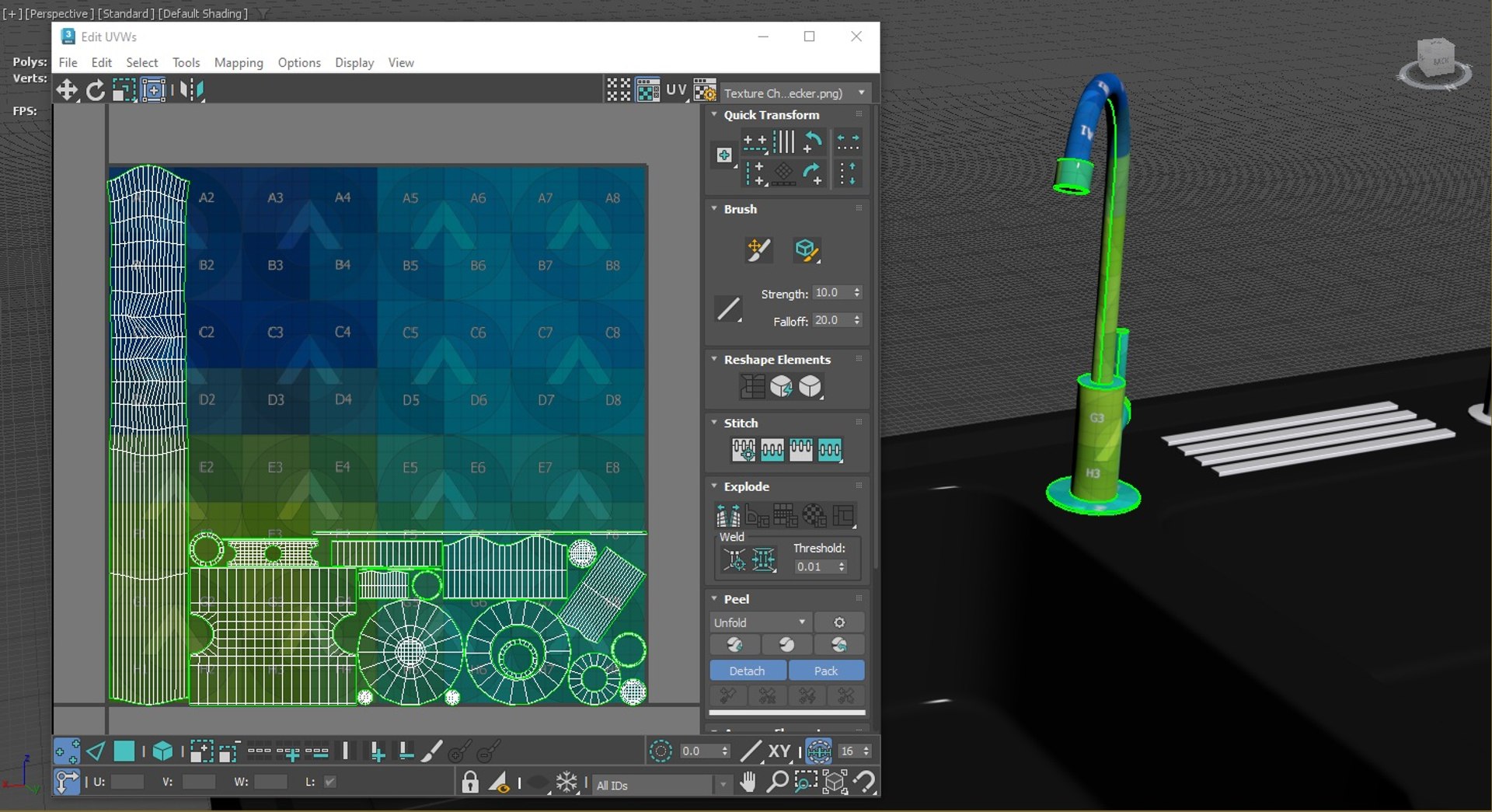This screenshot has width=1492, height=812.
Task: Select the Move UV tool in top toolbar
Action: 68,90
